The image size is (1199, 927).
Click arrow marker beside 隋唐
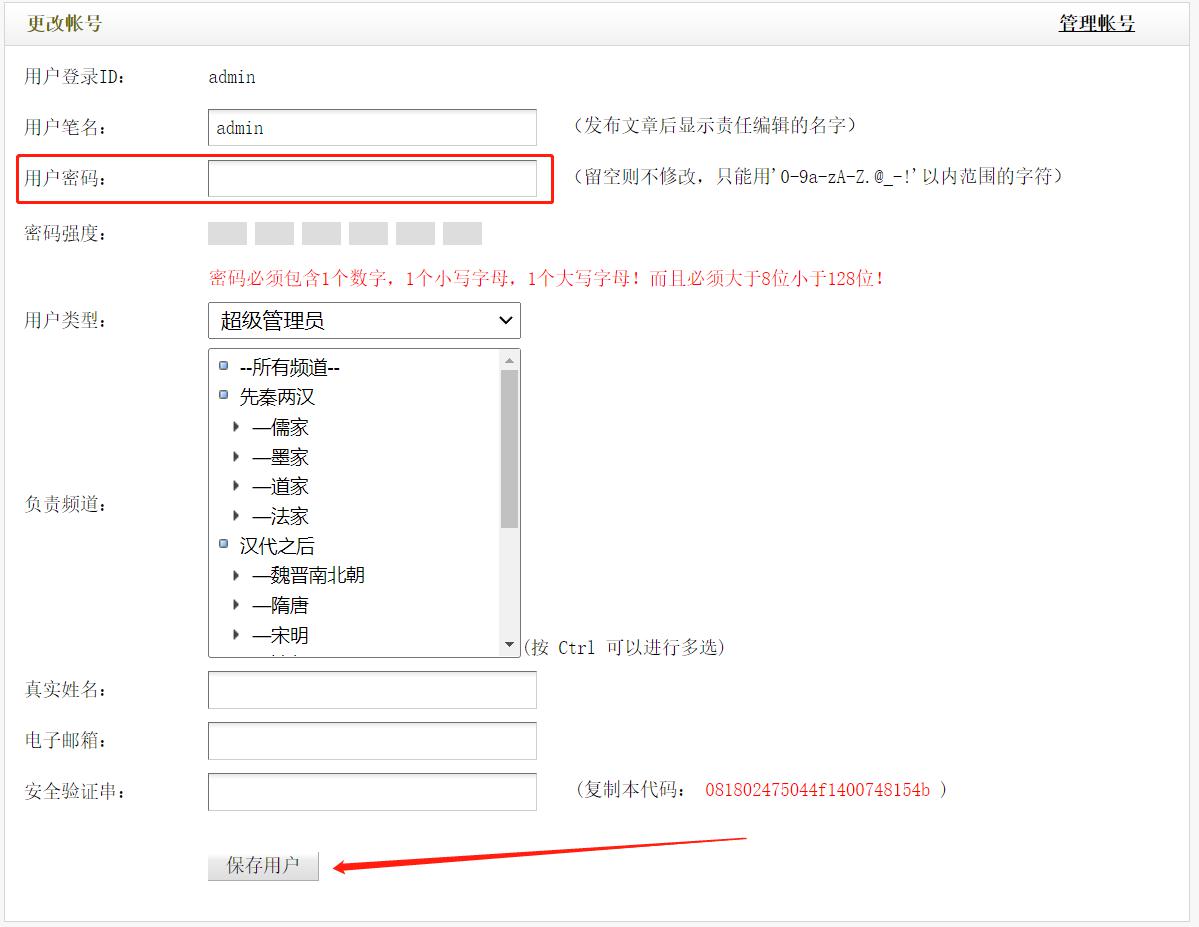point(236,604)
